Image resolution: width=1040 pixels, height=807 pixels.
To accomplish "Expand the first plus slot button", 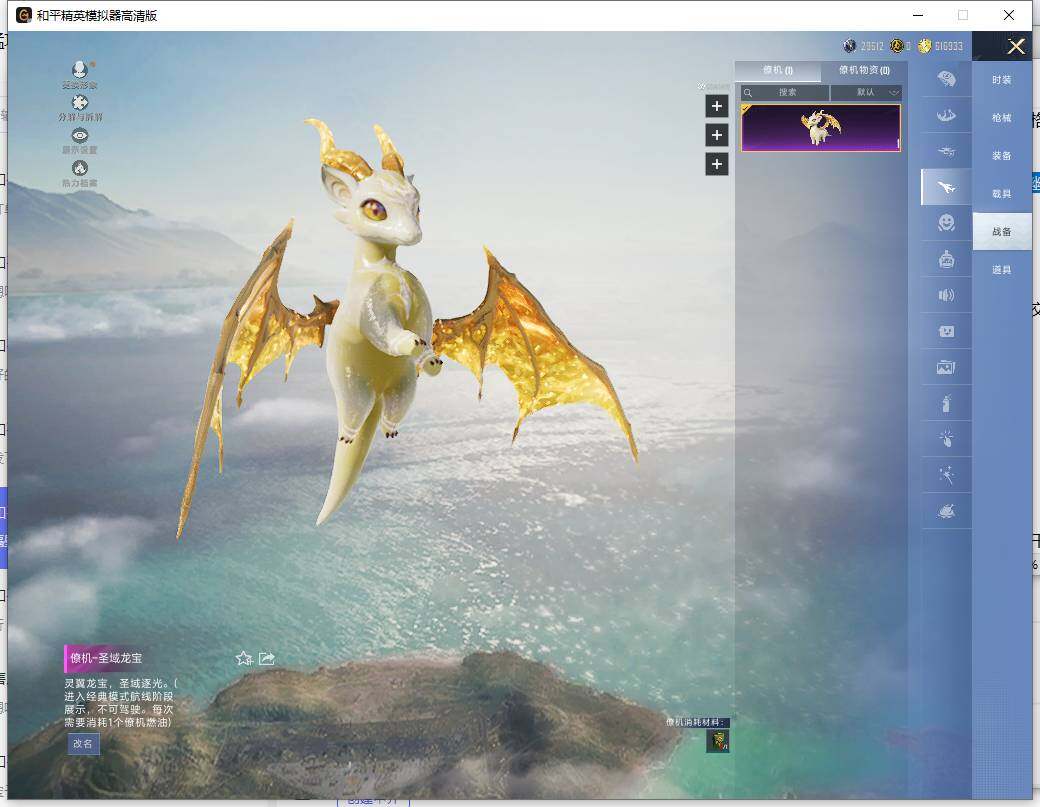I will point(716,106).
